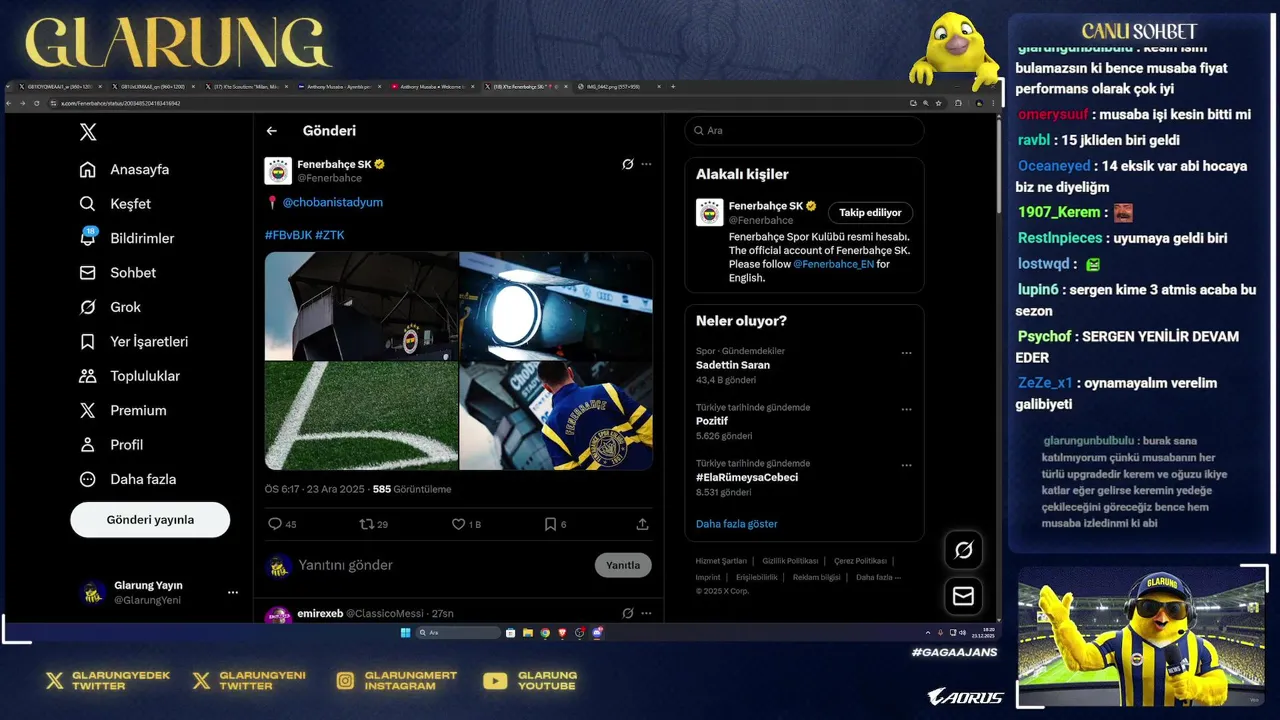Open the #ElaRümeysaCebeci trend

pyautogui.click(x=747, y=477)
